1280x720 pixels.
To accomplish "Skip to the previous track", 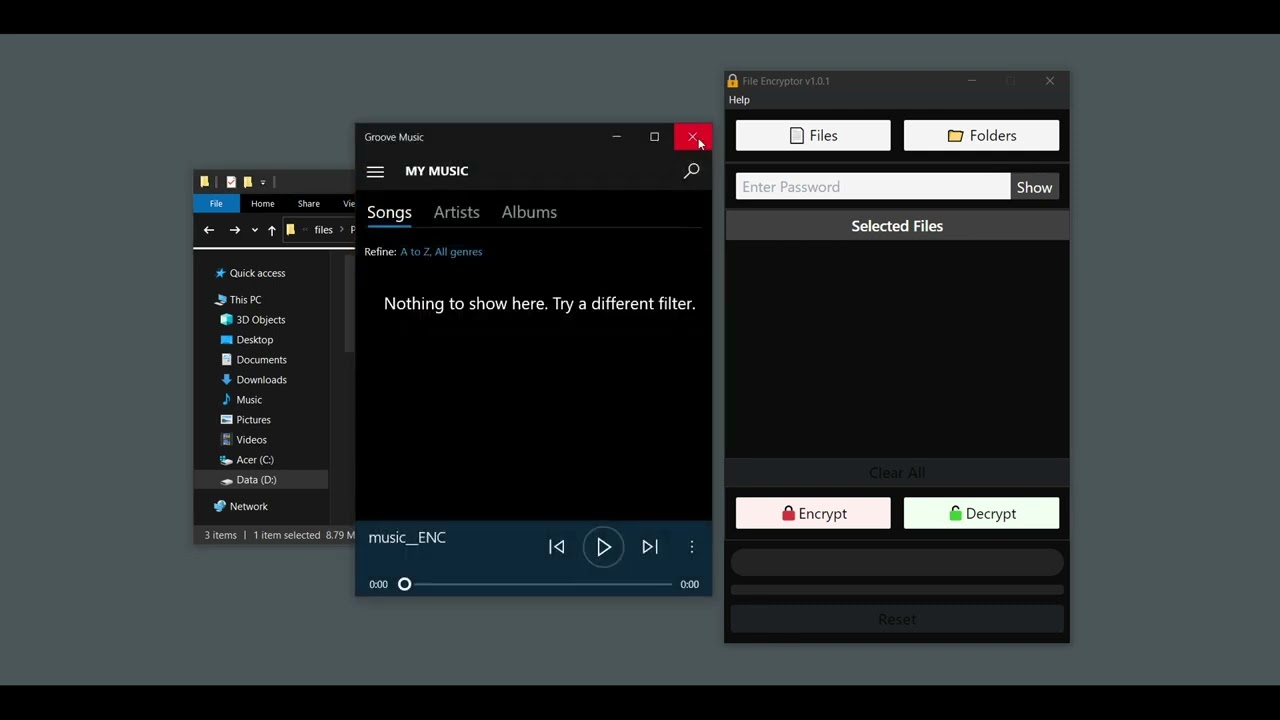I will pos(557,547).
